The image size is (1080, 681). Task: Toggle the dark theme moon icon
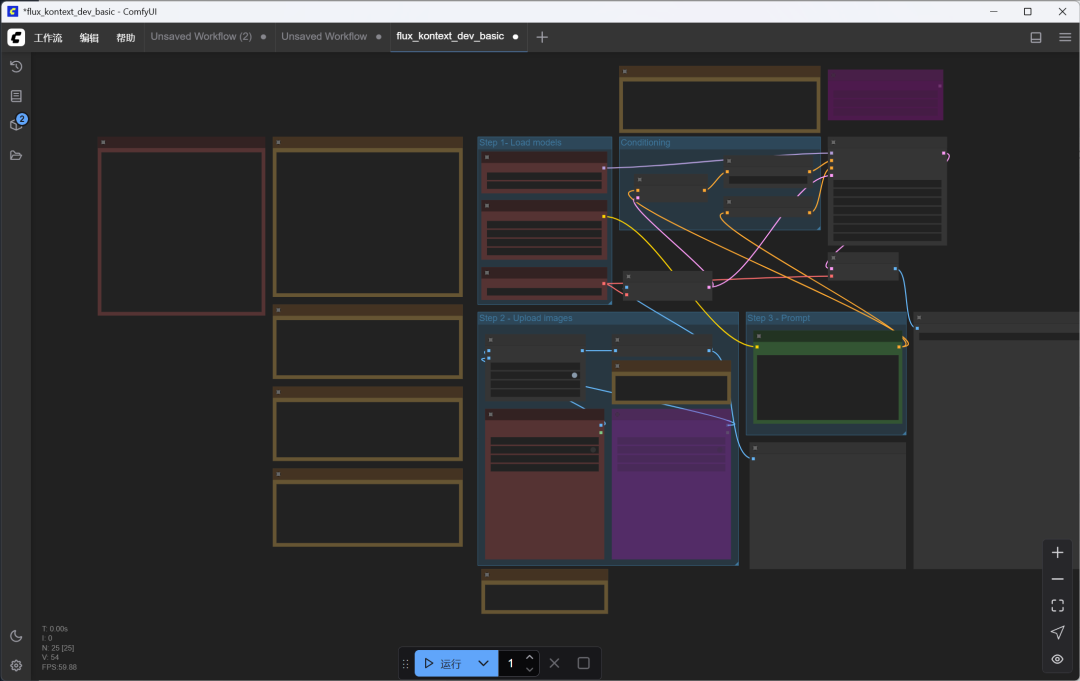(x=16, y=636)
